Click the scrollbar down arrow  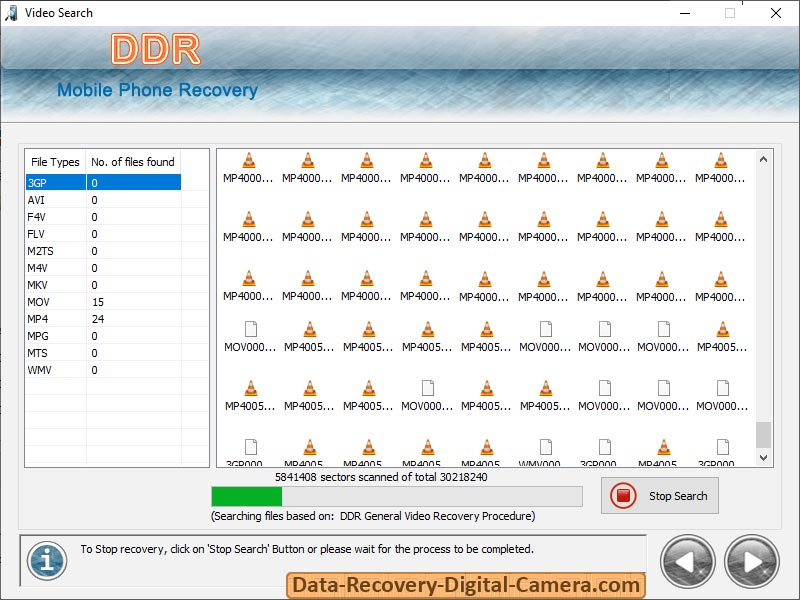pos(763,457)
